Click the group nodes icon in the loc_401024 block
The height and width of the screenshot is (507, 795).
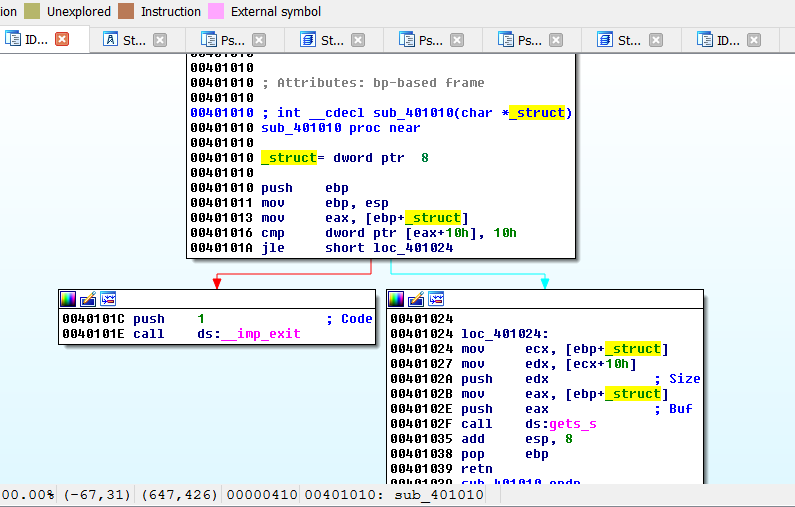point(436,299)
